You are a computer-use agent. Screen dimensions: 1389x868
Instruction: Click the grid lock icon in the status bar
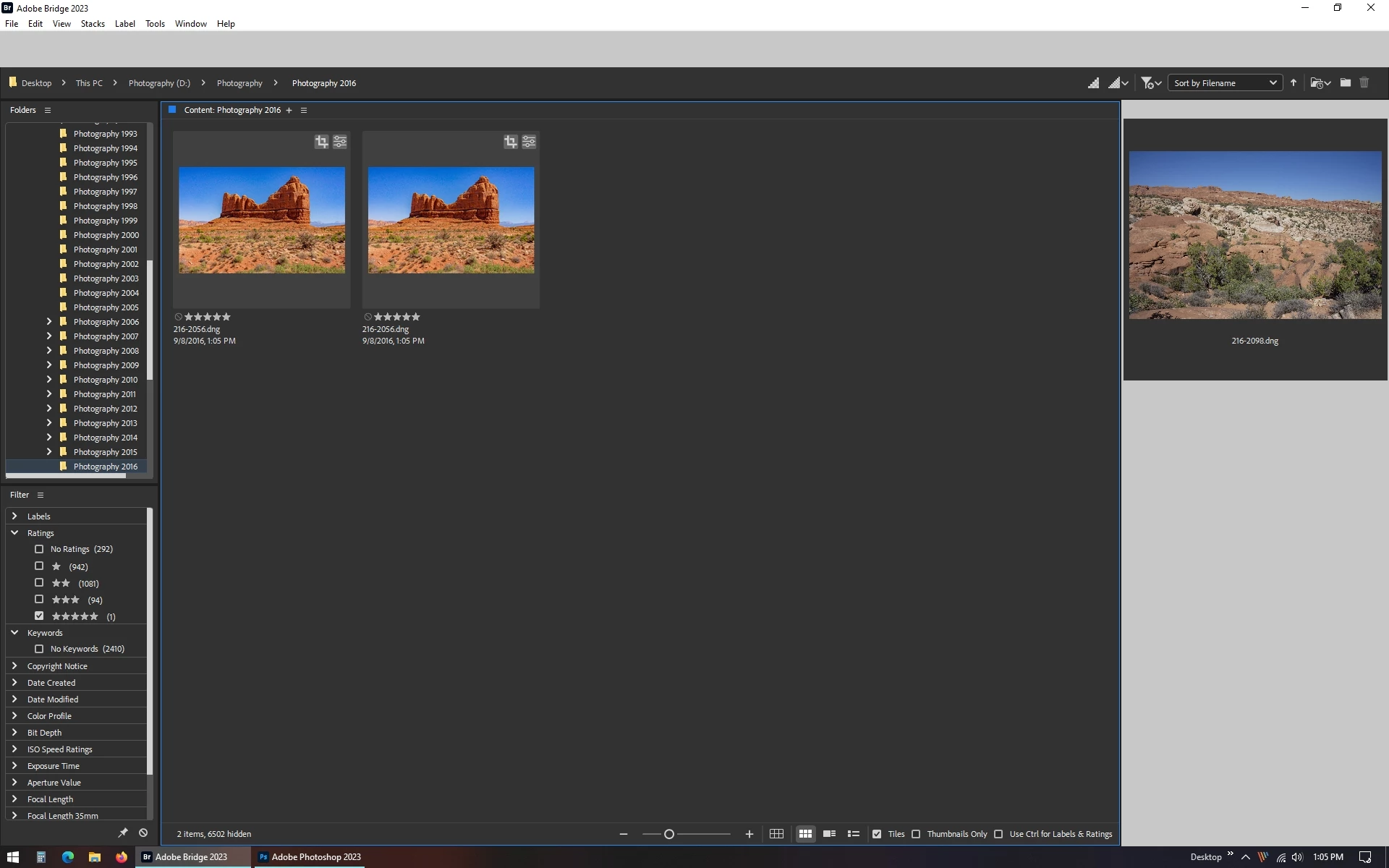[x=776, y=834]
